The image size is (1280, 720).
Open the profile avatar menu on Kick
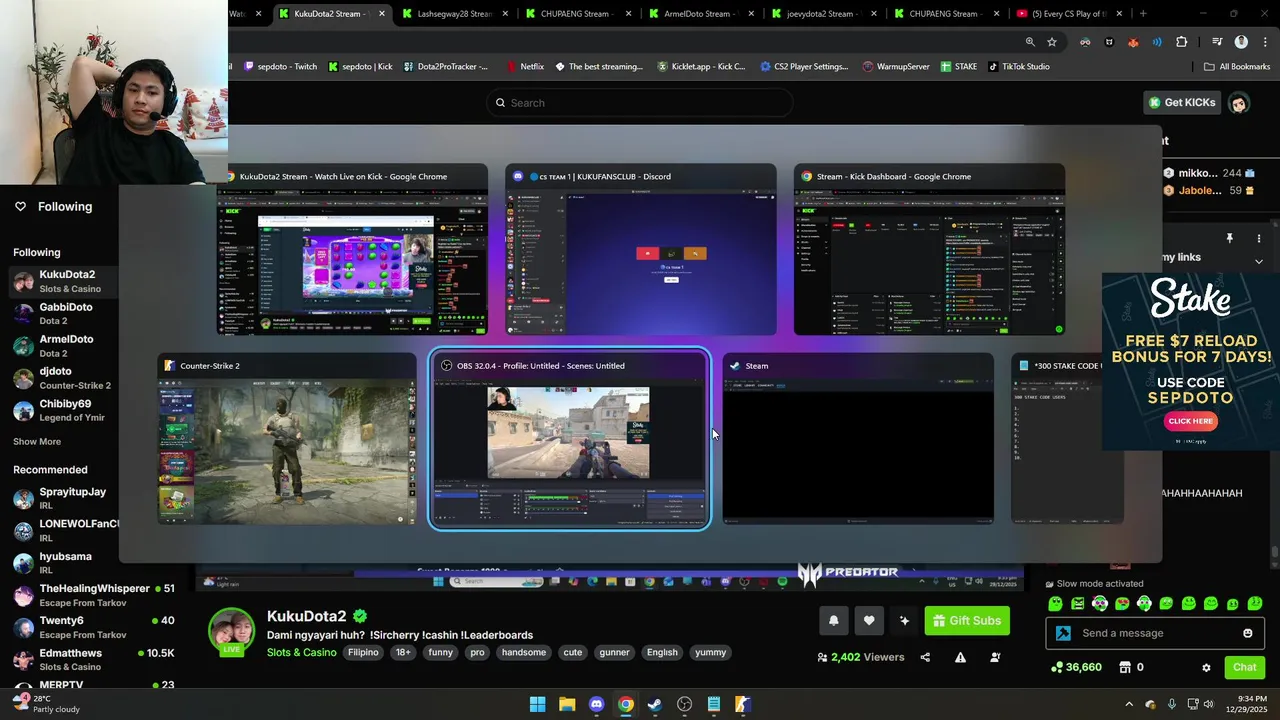[x=1239, y=102]
